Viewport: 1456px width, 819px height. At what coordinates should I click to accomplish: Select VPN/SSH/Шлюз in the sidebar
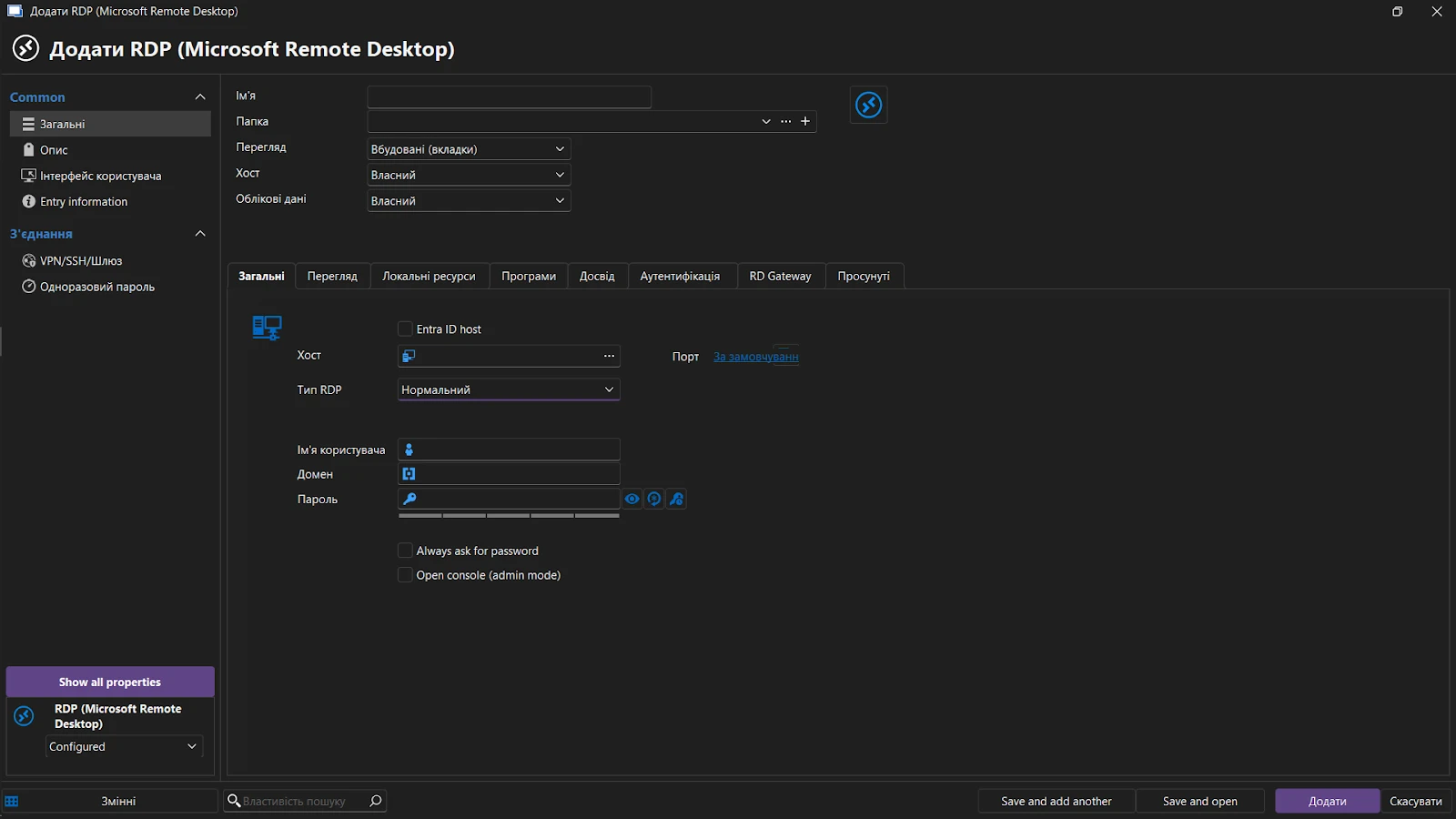pyautogui.click(x=81, y=260)
